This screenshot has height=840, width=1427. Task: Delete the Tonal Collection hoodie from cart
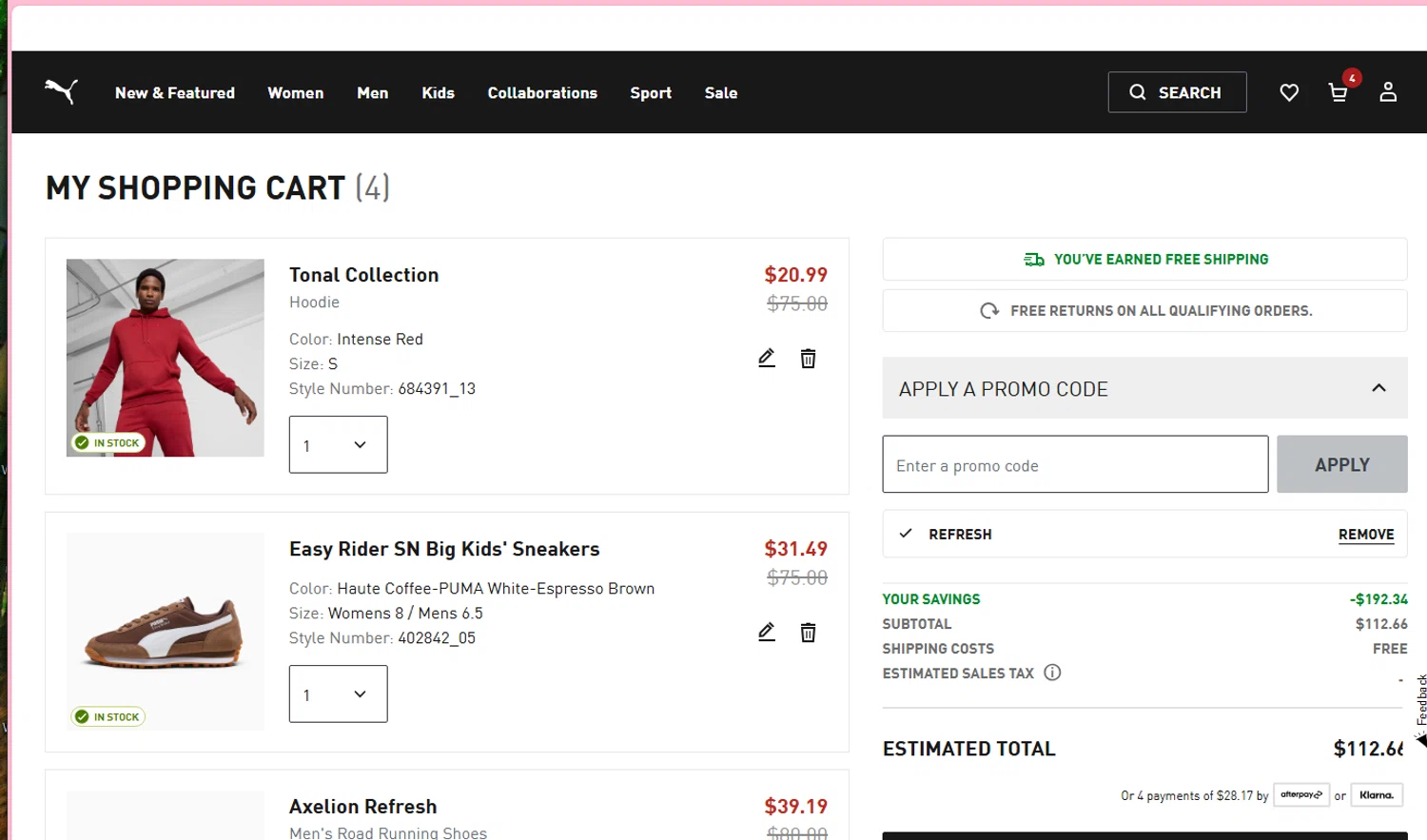click(x=808, y=358)
